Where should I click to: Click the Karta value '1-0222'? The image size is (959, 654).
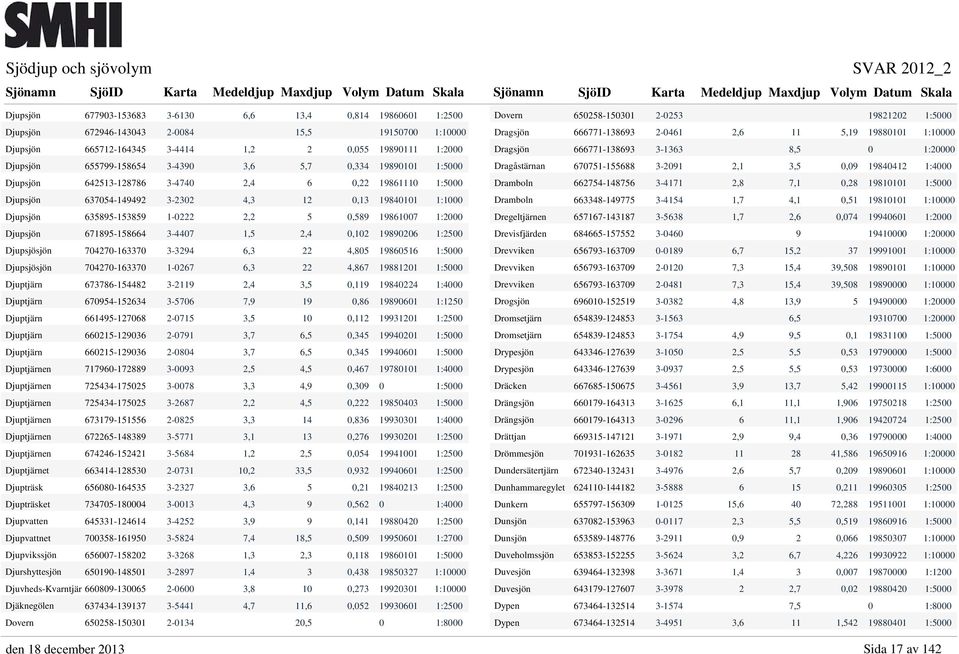[180, 217]
